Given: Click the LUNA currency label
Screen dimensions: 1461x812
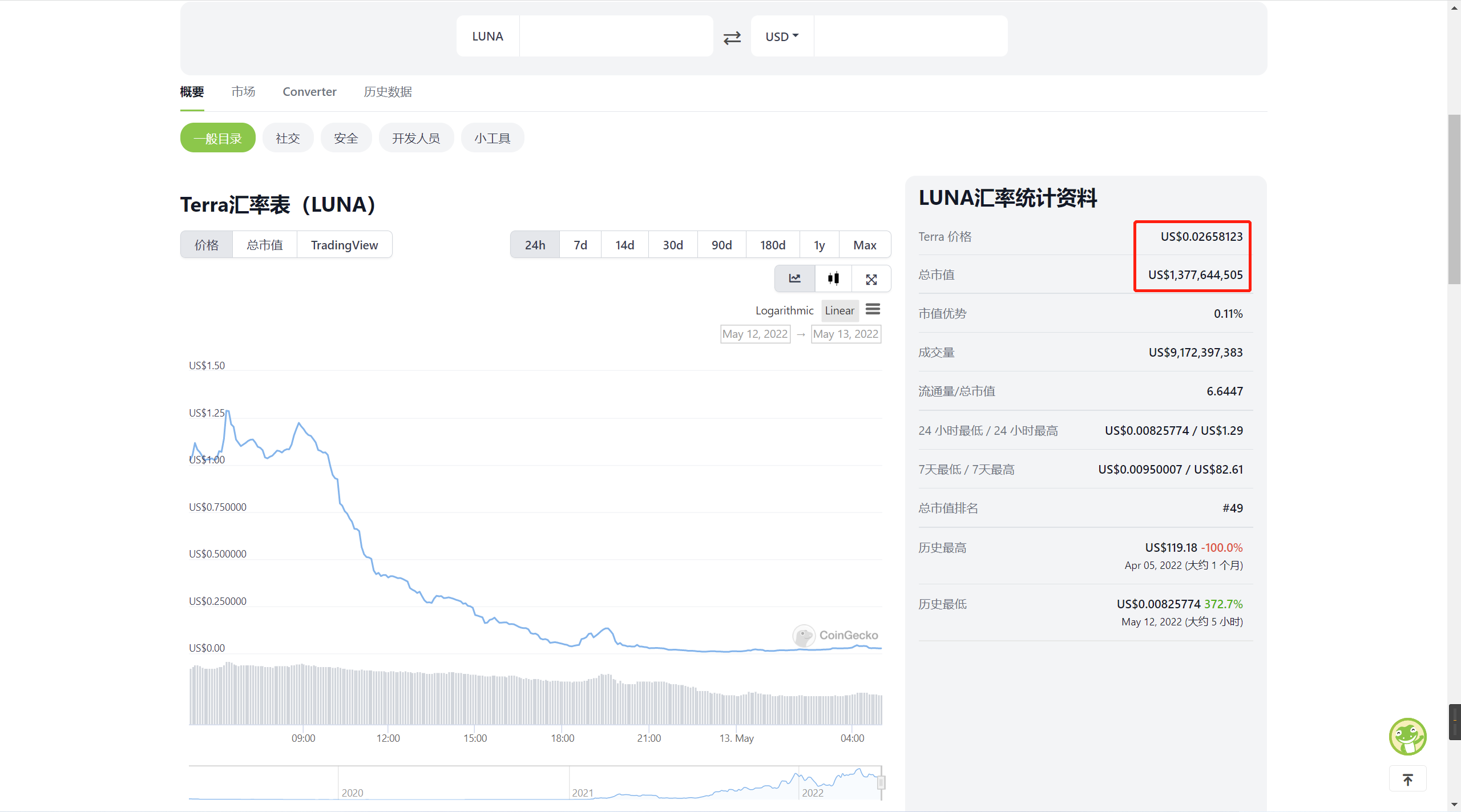Looking at the screenshot, I should [487, 36].
